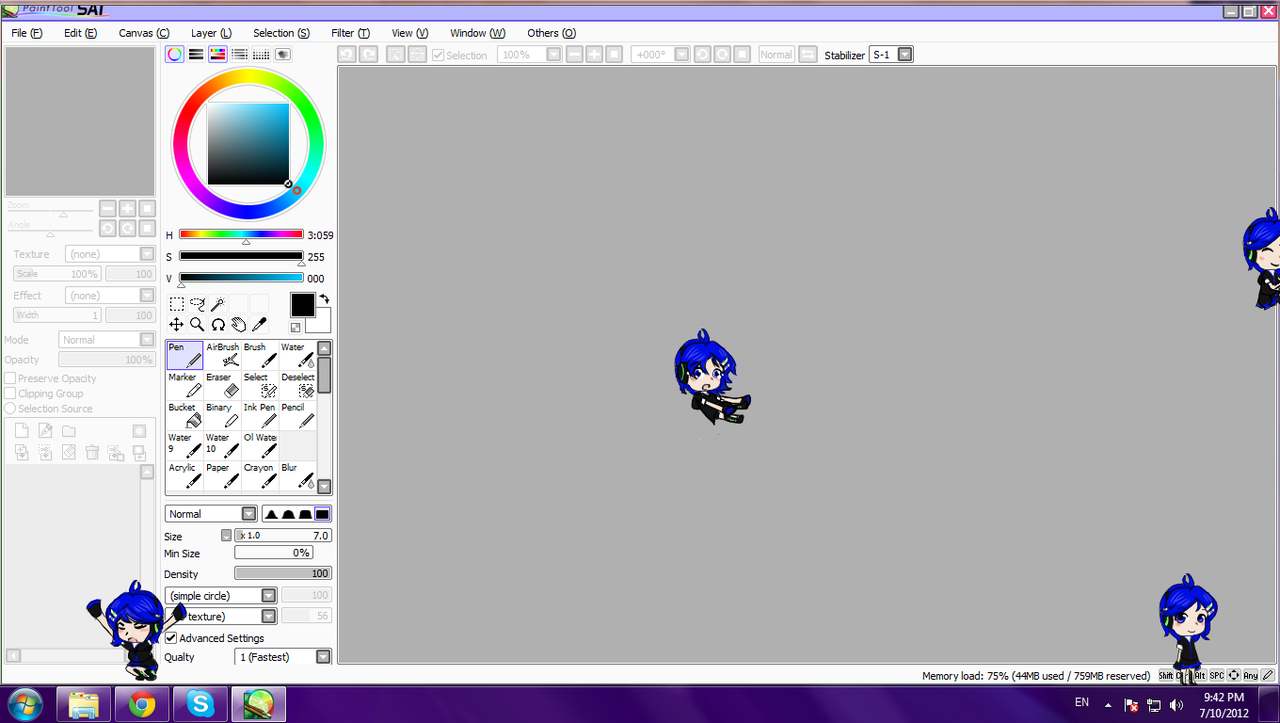Open the simple circle brush shape dropdown
This screenshot has width=1280, height=723.
(221, 595)
